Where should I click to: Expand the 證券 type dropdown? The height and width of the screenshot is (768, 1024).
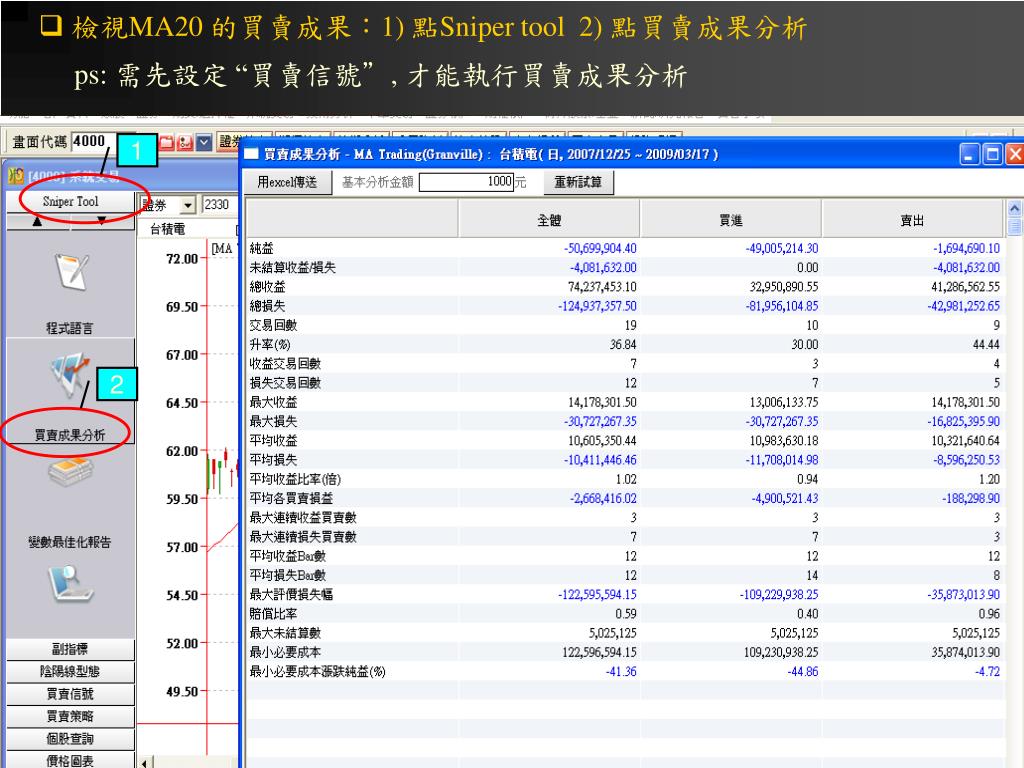click(187, 205)
